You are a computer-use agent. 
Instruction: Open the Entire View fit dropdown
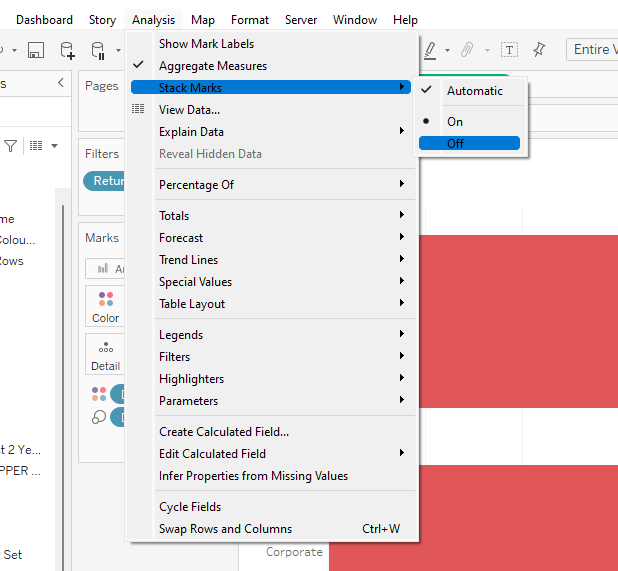(x=592, y=50)
